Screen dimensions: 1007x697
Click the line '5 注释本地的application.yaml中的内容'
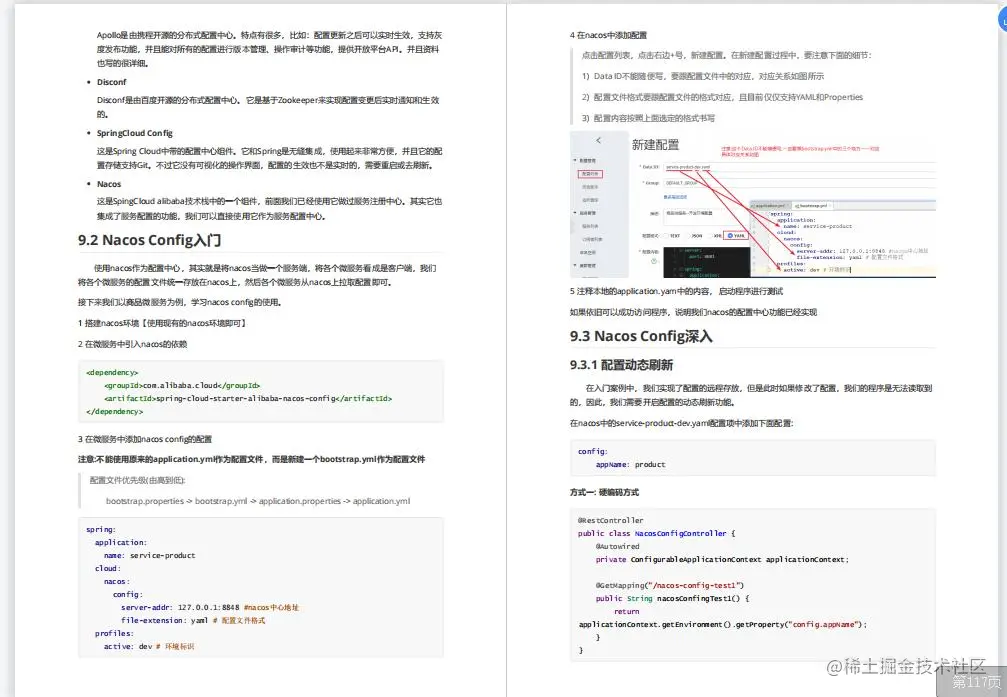click(x=676, y=291)
